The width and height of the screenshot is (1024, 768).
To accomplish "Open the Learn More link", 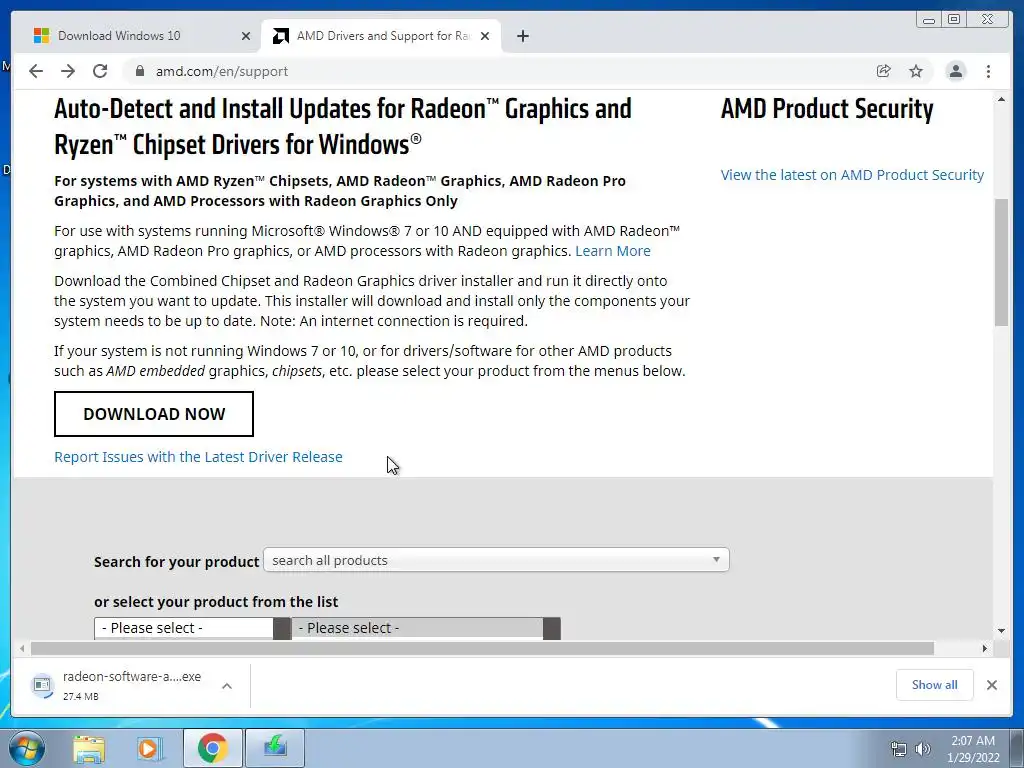I will click(x=613, y=251).
